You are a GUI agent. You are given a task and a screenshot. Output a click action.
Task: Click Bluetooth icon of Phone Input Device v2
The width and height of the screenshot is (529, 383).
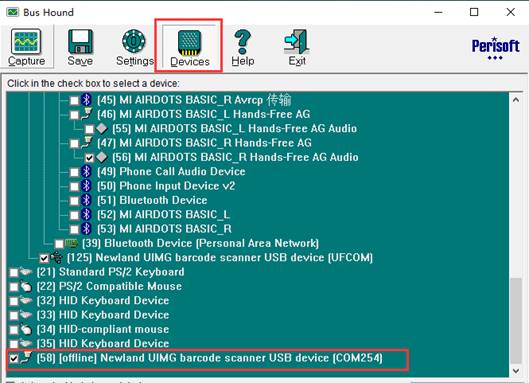(x=87, y=186)
